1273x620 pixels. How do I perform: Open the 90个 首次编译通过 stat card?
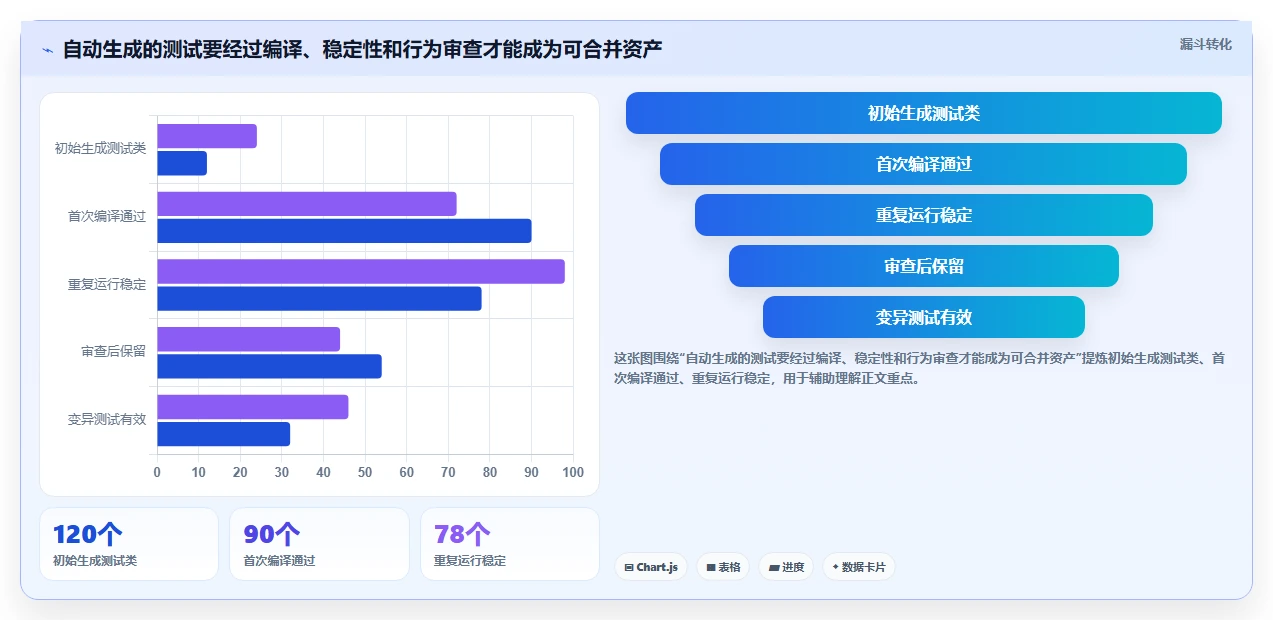319,544
